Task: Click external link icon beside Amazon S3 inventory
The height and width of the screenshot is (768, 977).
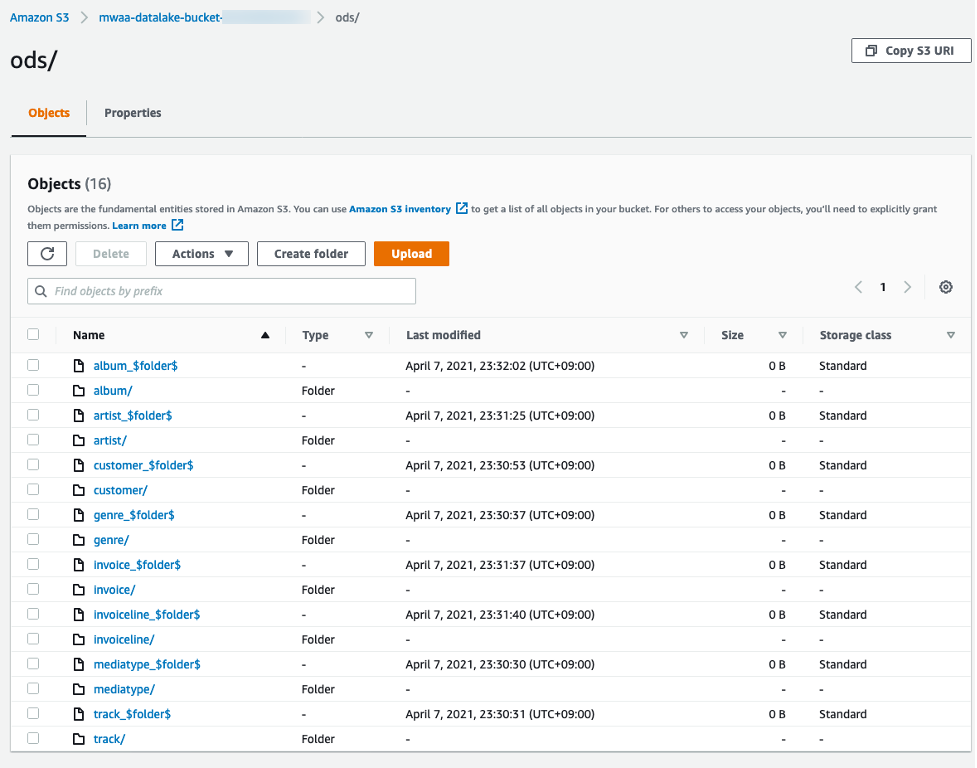Action: point(461,209)
